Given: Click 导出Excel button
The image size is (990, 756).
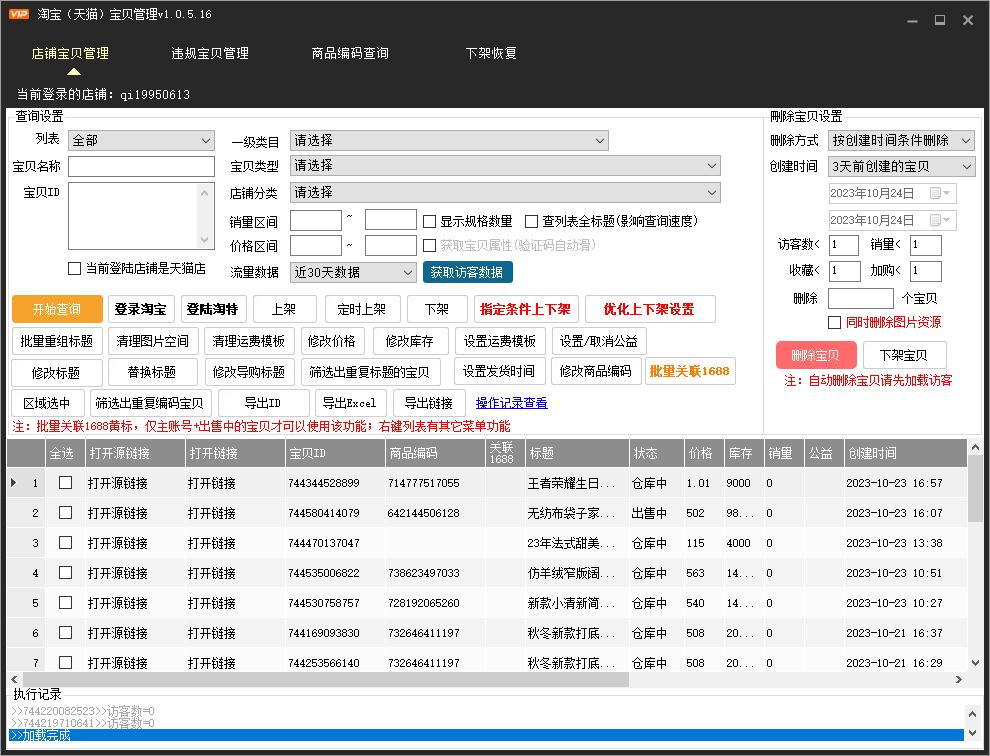Looking at the screenshot, I should click(350, 403).
